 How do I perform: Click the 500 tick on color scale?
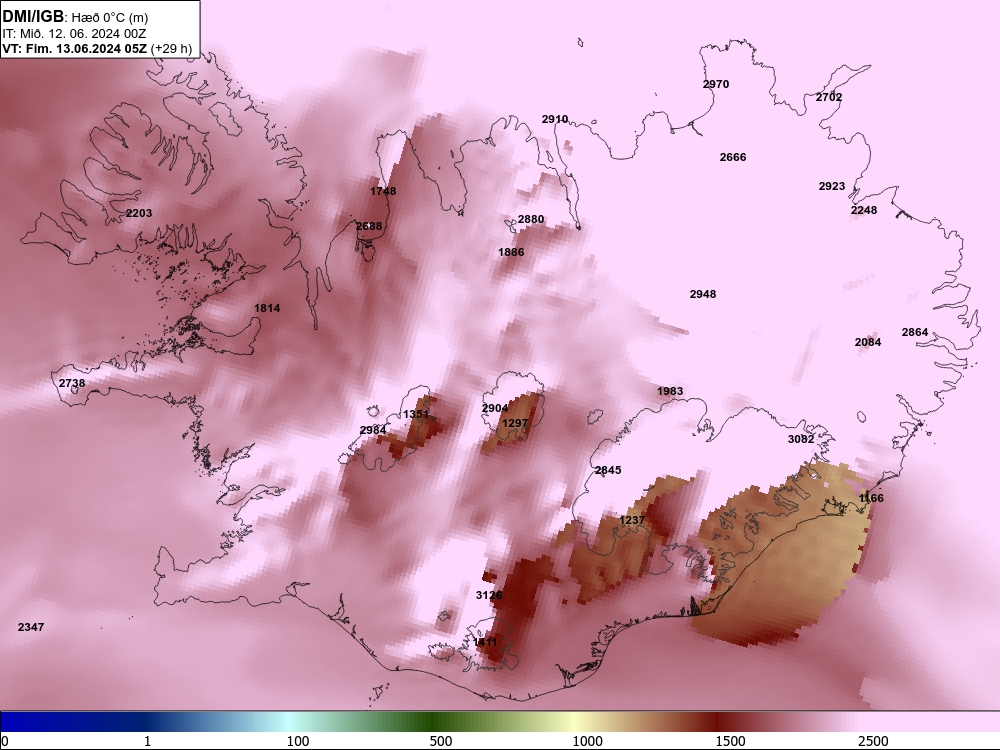point(441,741)
